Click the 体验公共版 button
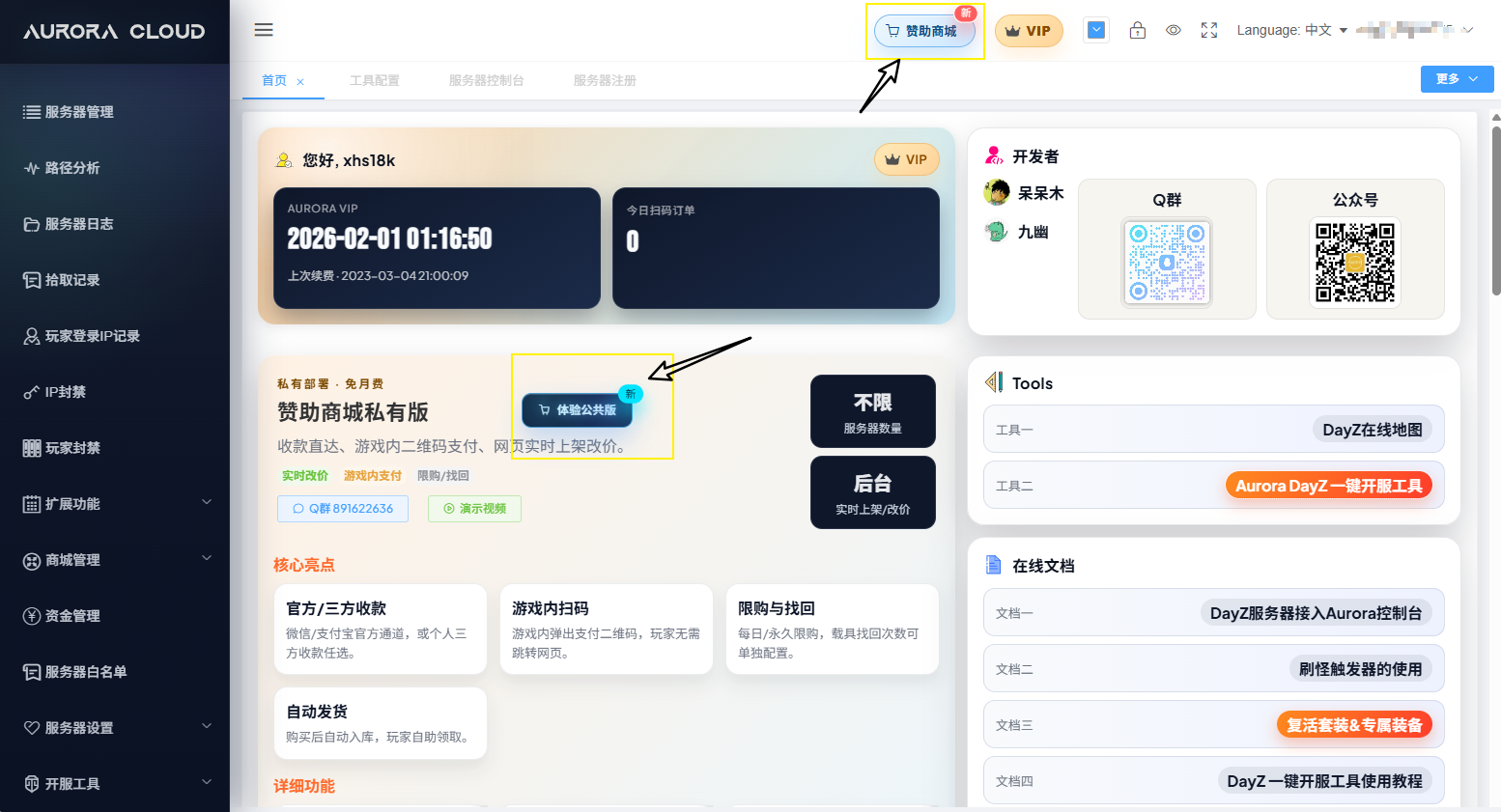The image size is (1501, 812). tap(578, 410)
